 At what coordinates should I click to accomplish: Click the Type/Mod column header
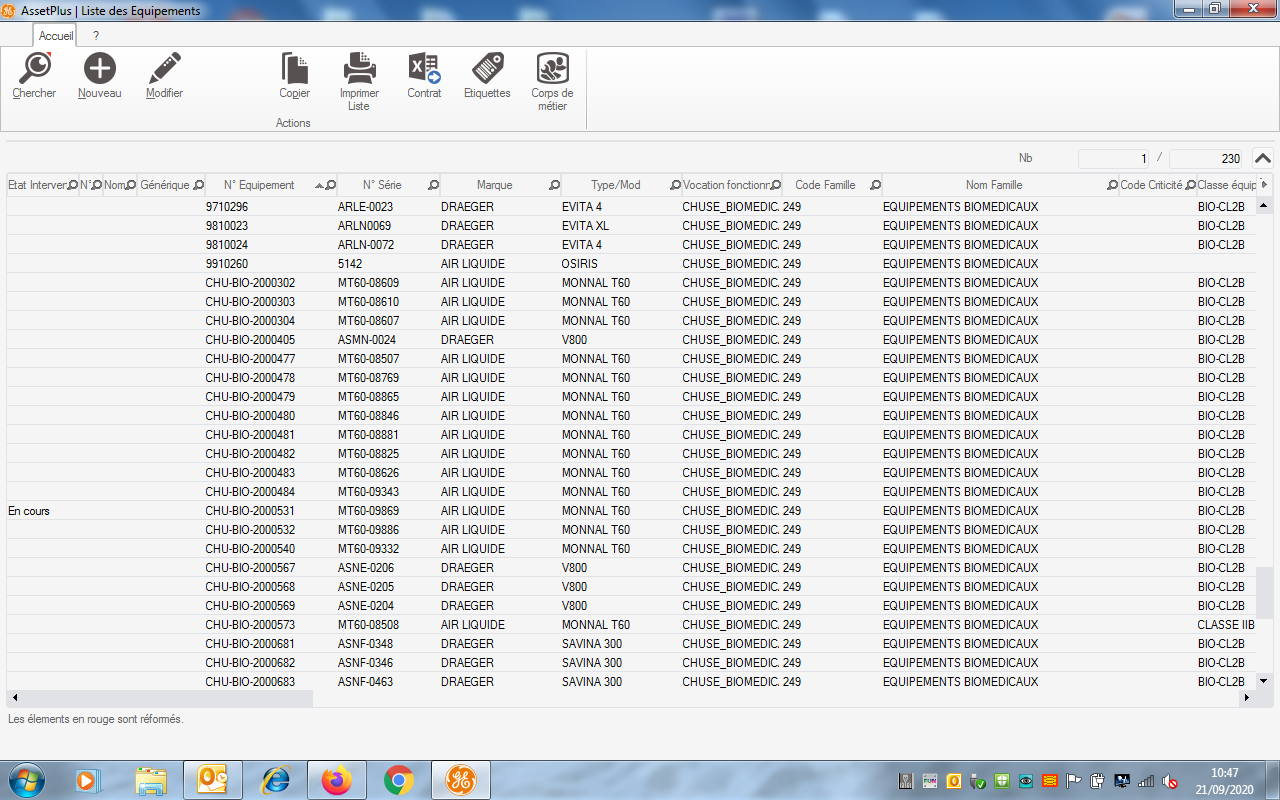pos(616,185)
